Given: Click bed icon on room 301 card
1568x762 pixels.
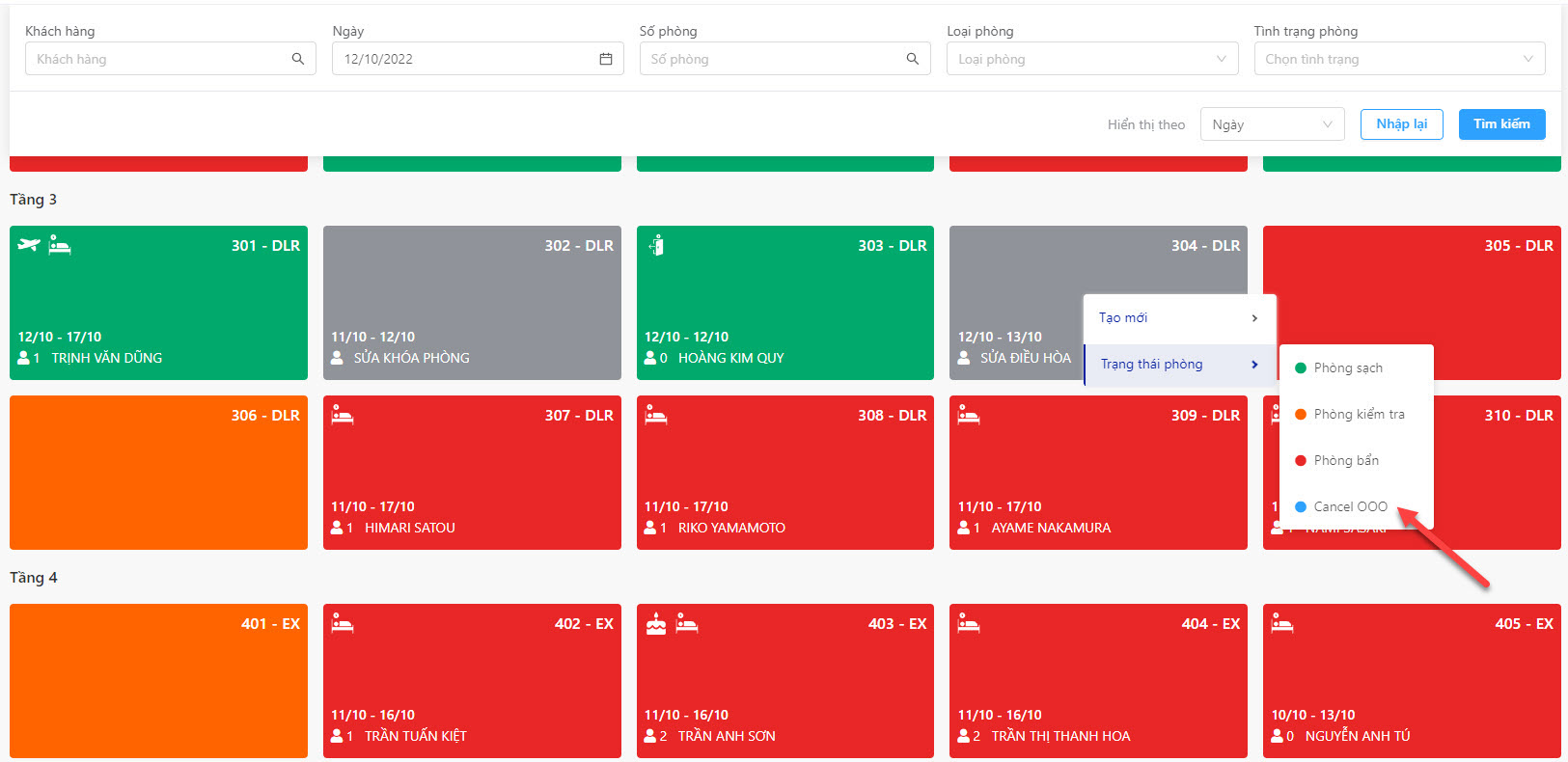Looking at the screenshot, I should click(60, 245).
